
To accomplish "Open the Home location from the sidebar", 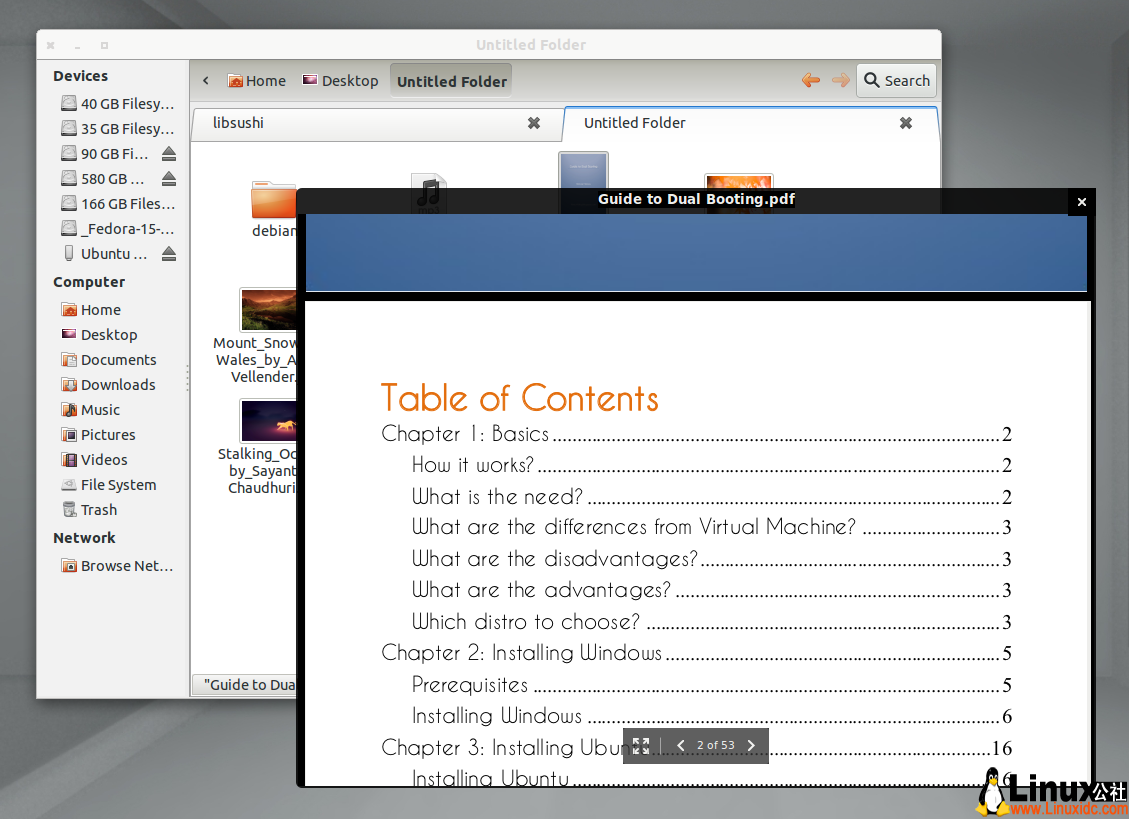I will click(99, 309).
